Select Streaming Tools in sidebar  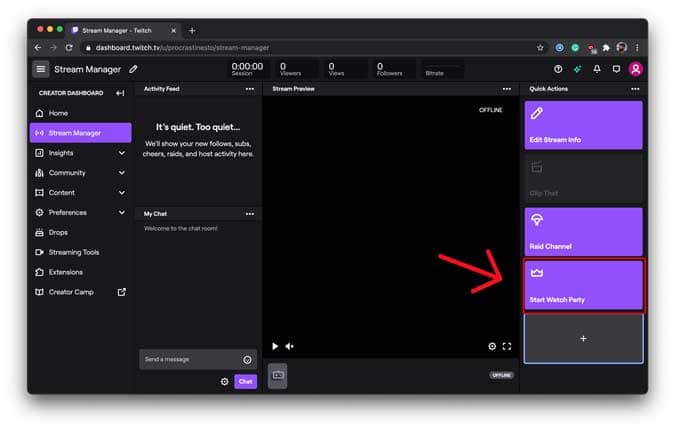tap(76, 252)
